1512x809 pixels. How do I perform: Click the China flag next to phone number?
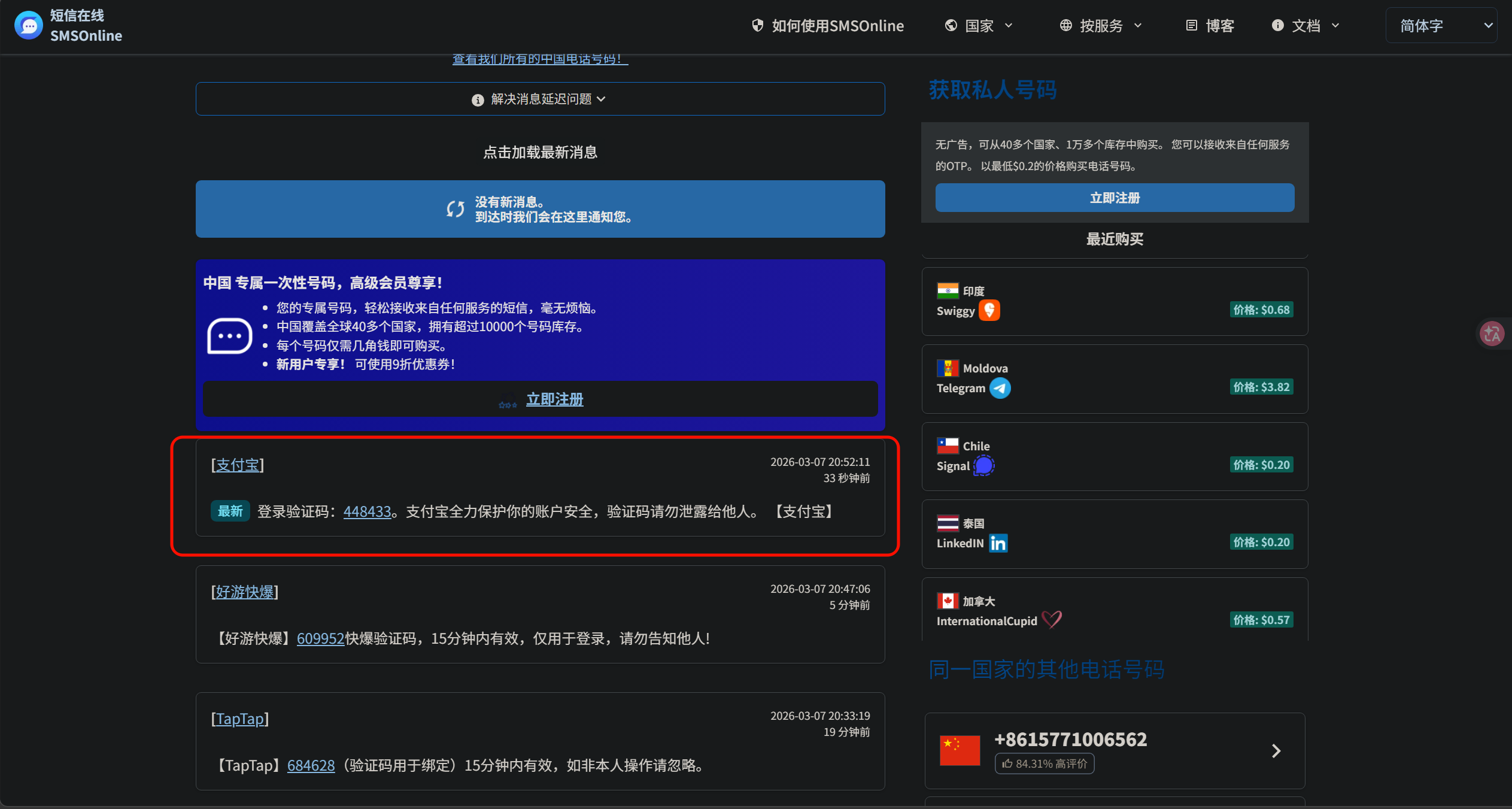point(960,750)
